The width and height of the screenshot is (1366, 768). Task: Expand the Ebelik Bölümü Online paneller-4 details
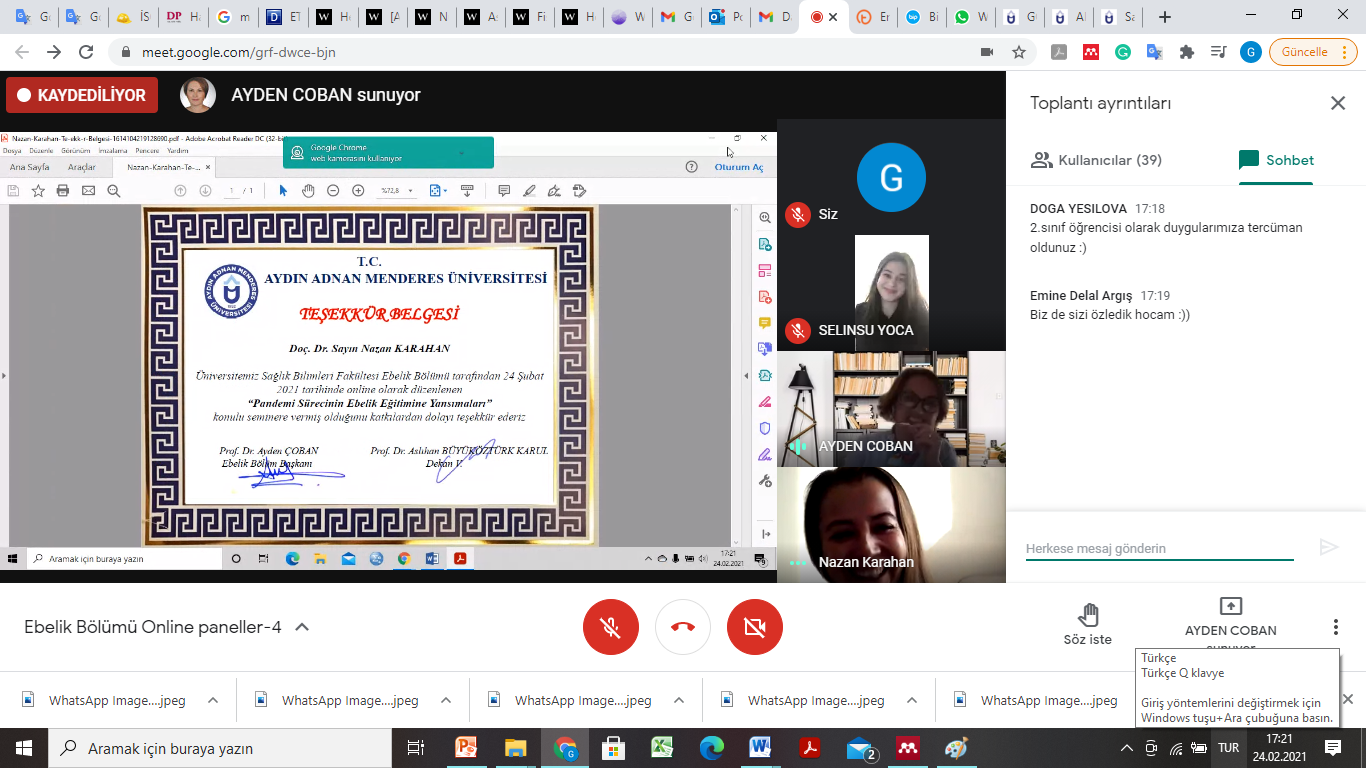tap(302, 627)
